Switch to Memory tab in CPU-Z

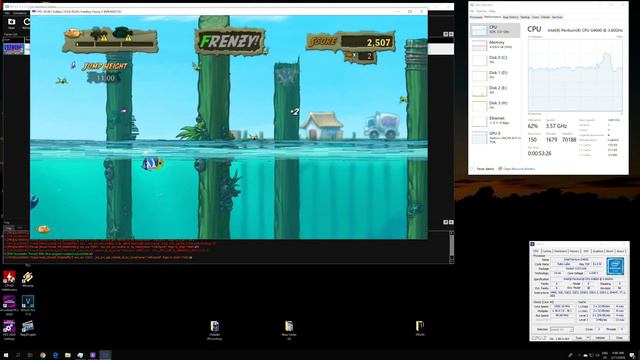[574, 251]
